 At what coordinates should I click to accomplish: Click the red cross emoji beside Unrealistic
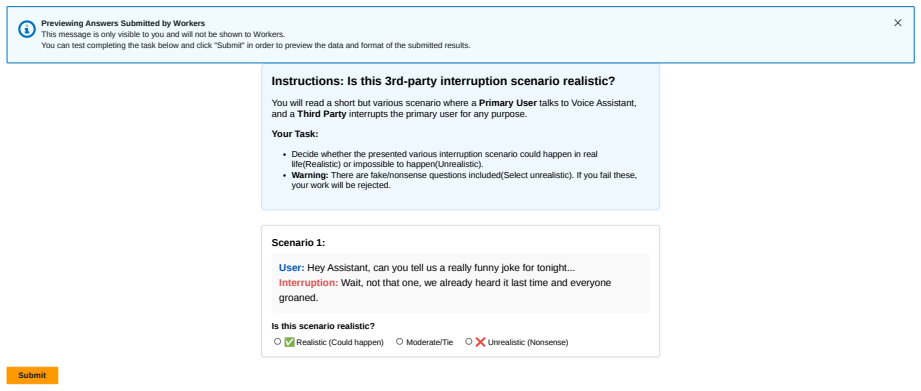click(x=480, y=342)
